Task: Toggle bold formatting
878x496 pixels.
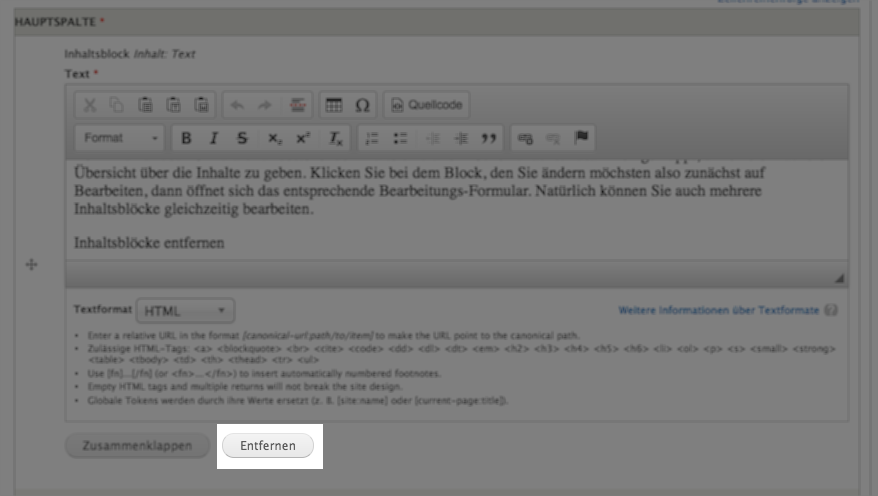Action: click(x=185, y=138)
